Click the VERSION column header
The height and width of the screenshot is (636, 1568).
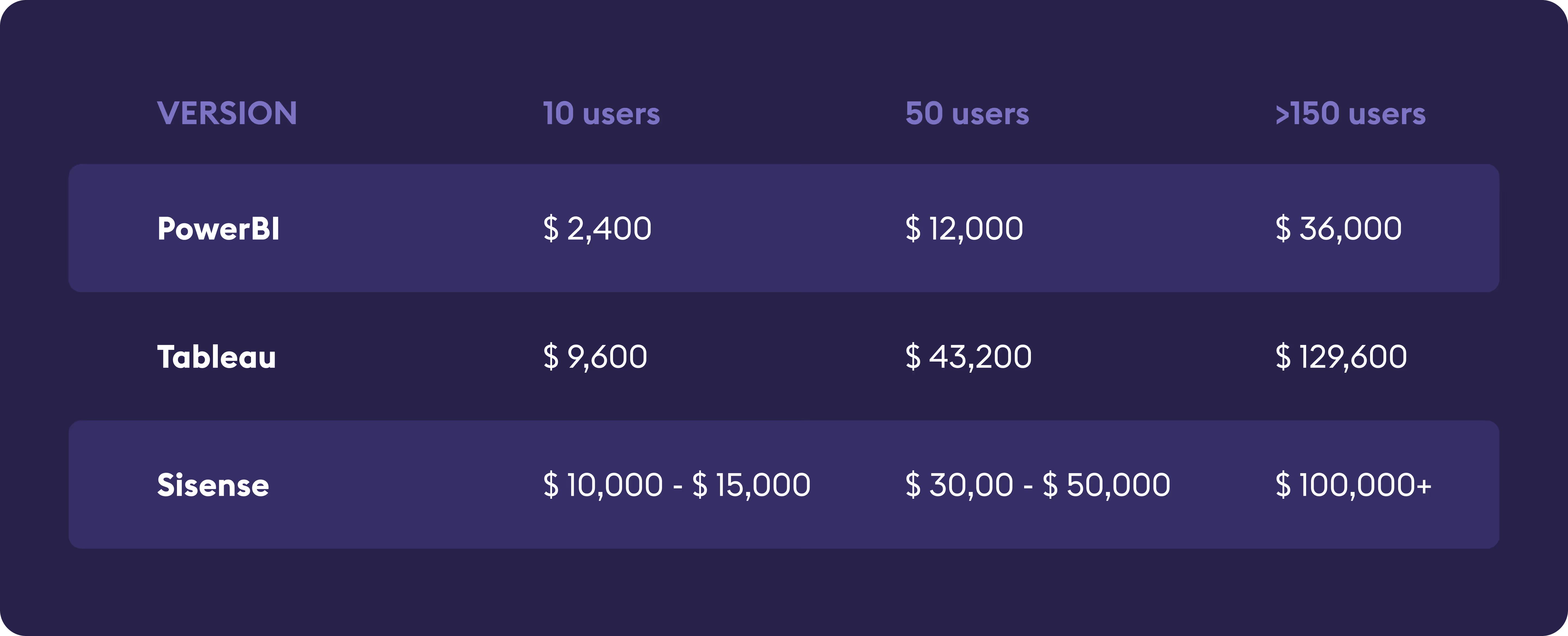(x=227, y=113)
